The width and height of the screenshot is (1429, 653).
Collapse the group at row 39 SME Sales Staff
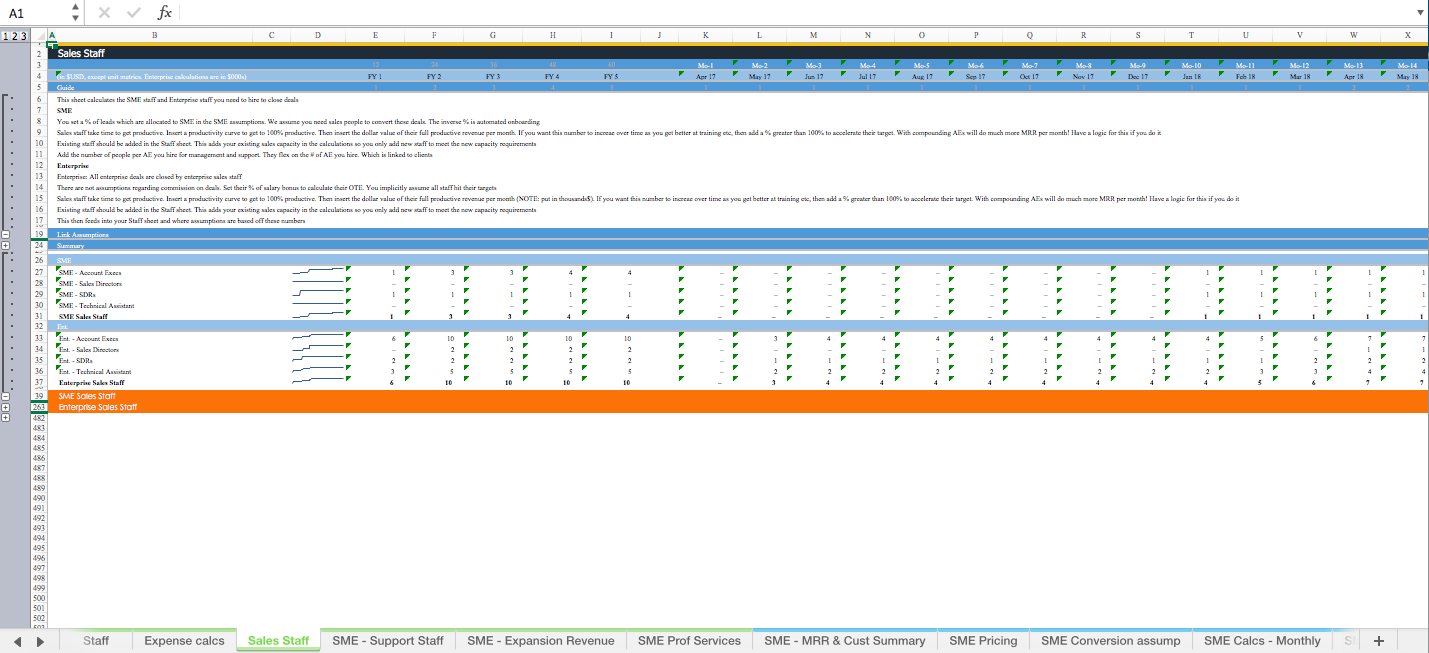coord(6,396)
